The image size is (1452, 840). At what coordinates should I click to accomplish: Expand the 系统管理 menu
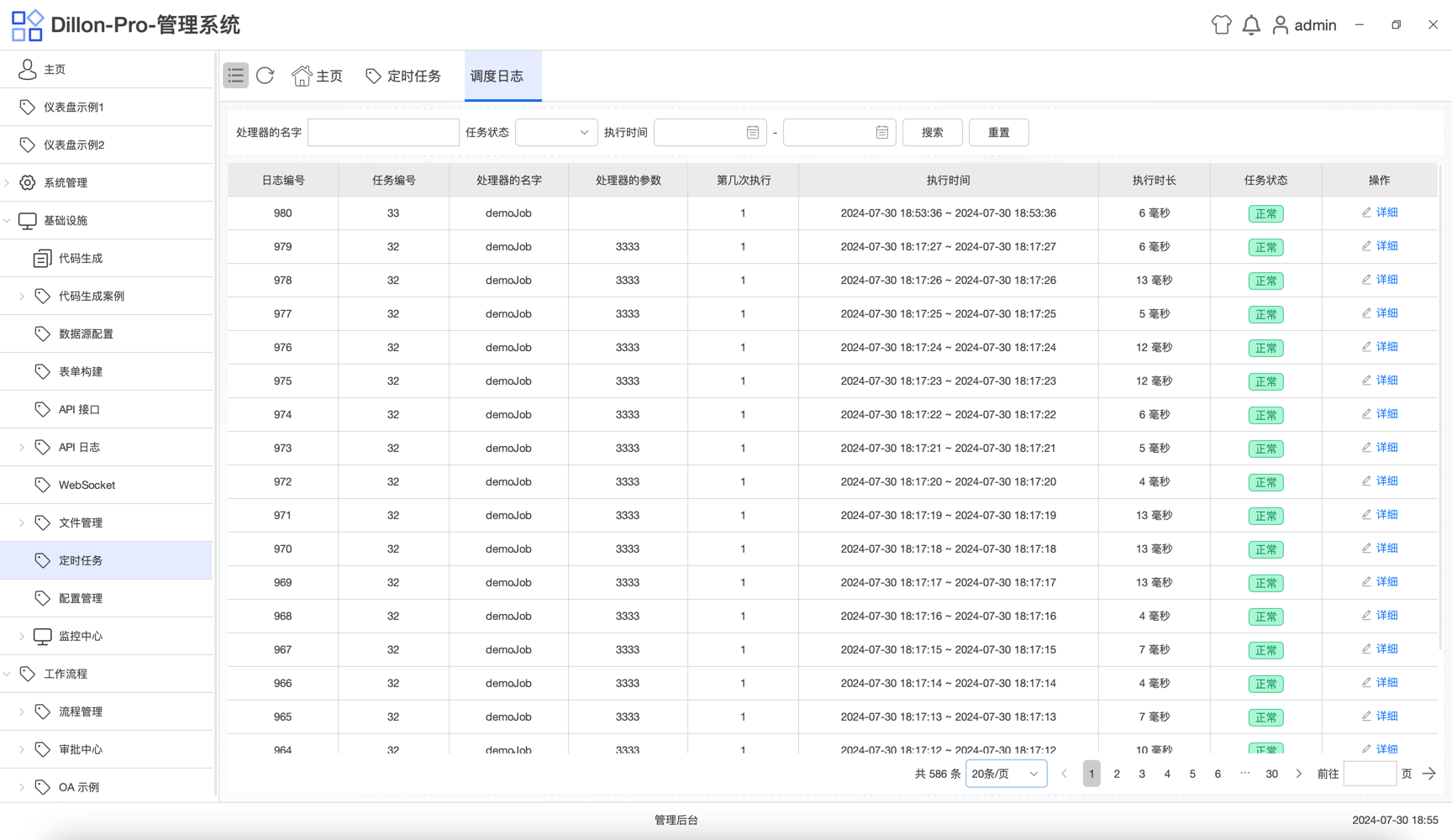[8, 182]
